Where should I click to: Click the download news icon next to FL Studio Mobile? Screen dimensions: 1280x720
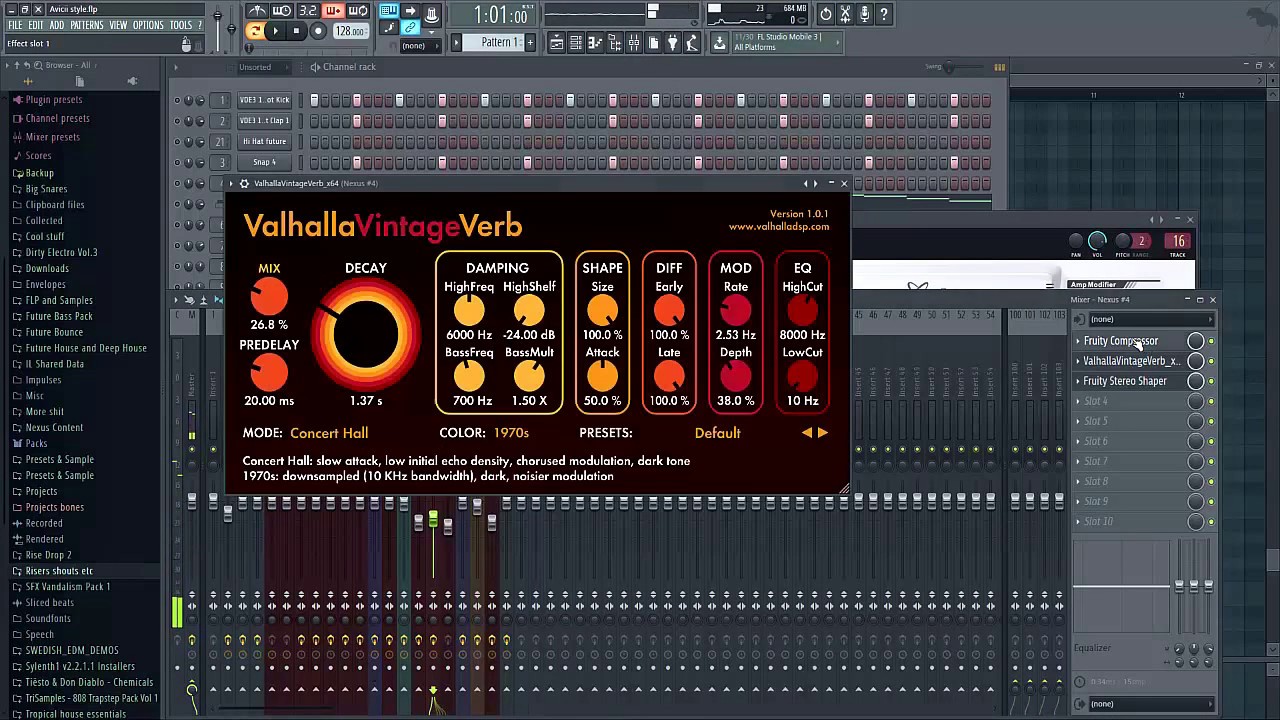pos(719,42)
